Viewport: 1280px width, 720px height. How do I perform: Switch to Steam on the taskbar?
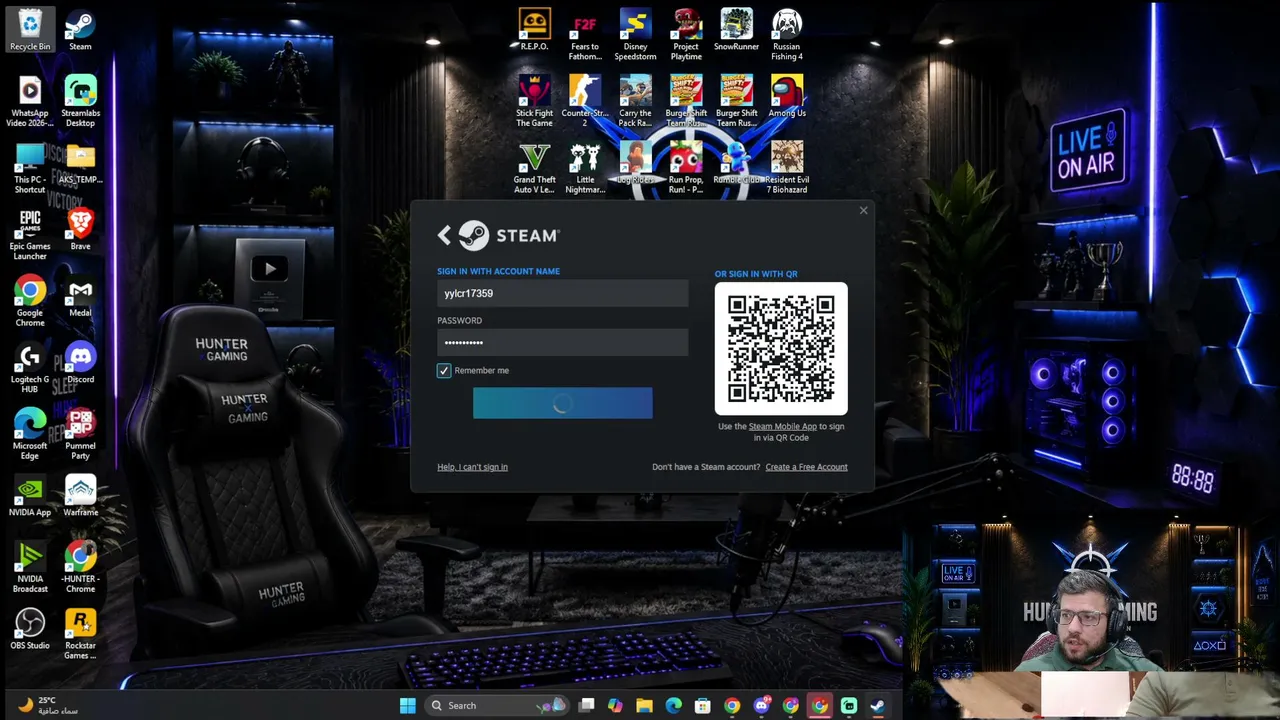click(877, 705)
